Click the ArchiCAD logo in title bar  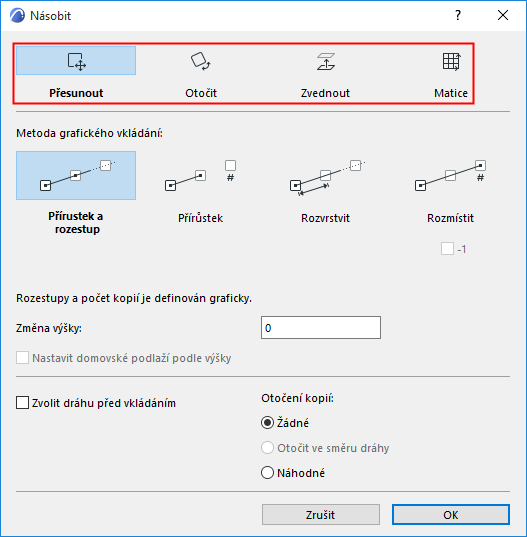coord(17,15)
